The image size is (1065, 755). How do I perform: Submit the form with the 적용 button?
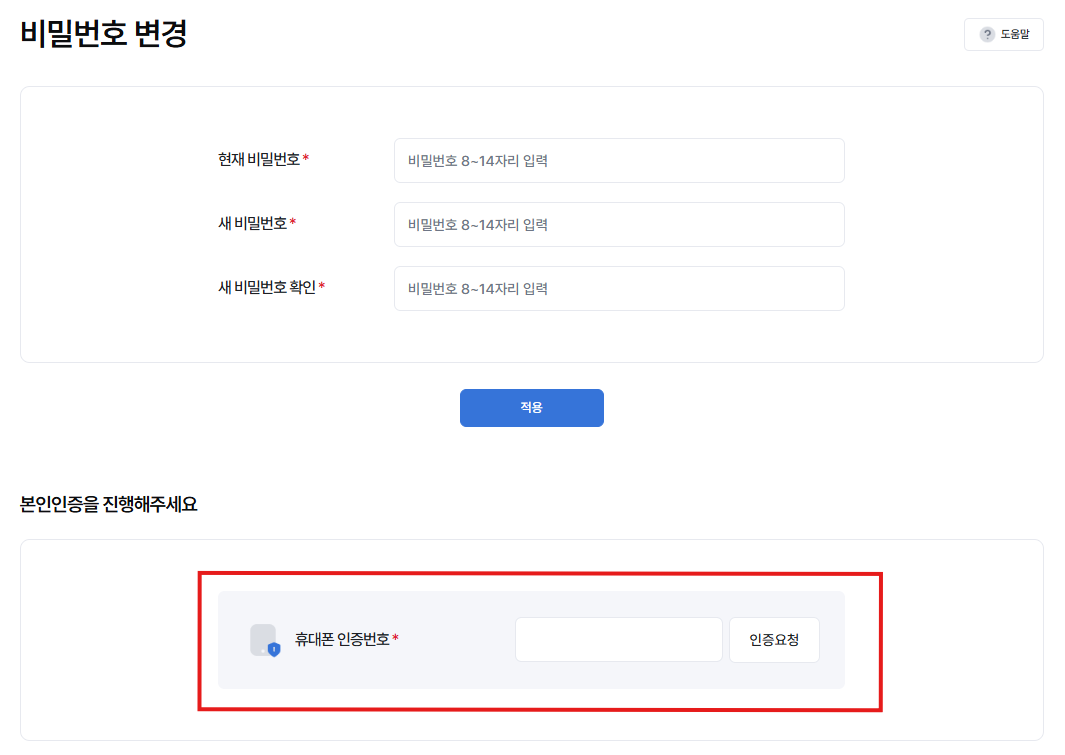[531, 407]
